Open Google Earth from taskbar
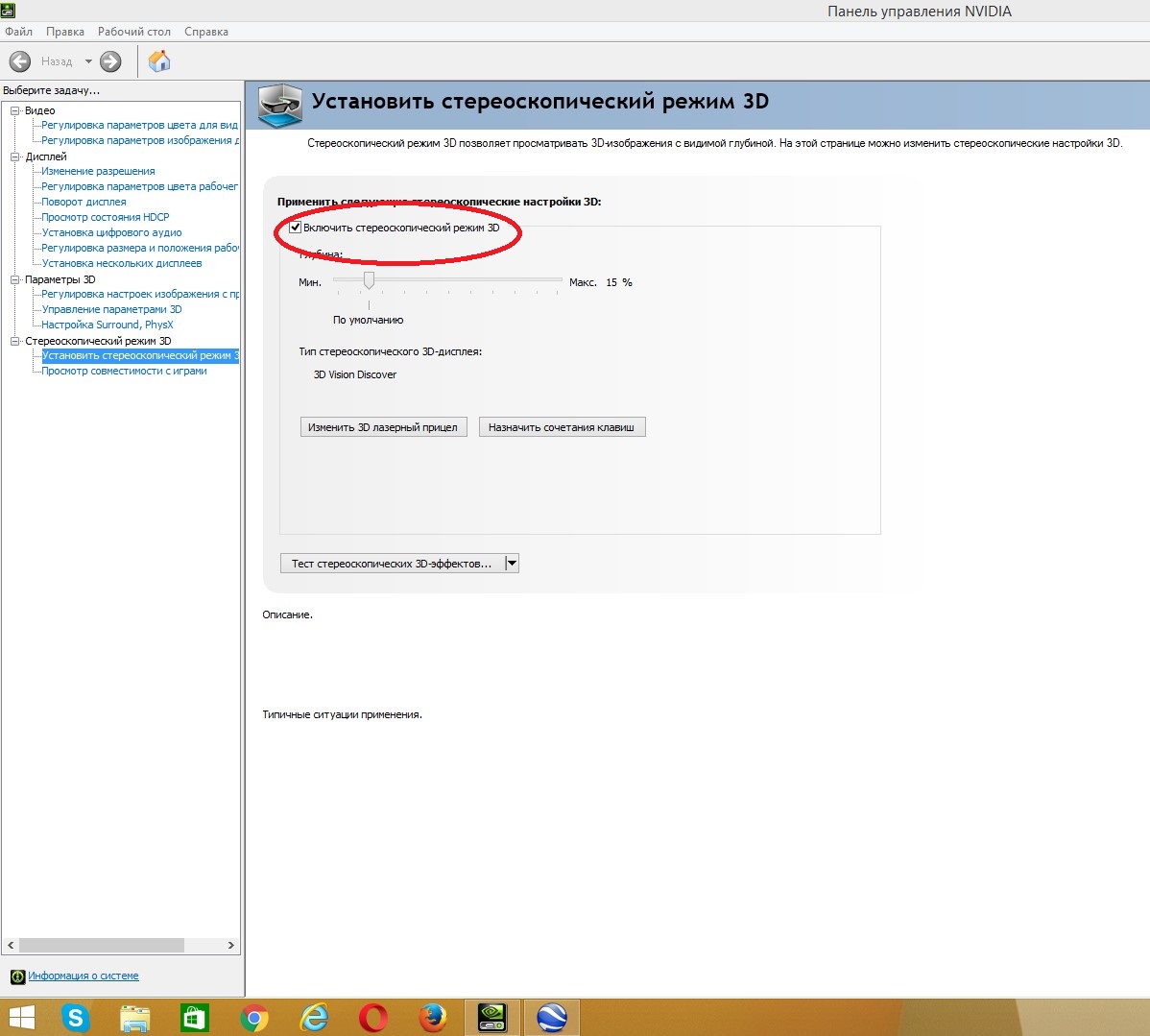 (552, 1017)
